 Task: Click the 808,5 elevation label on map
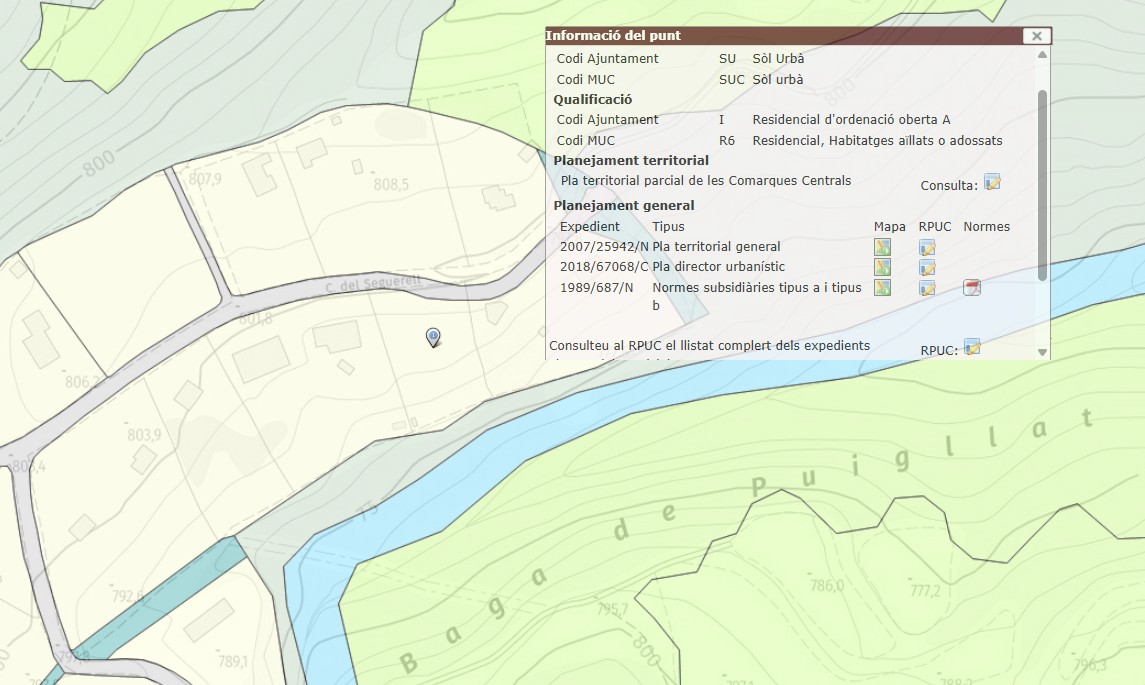pyautogui.click(x=391, y=185)
